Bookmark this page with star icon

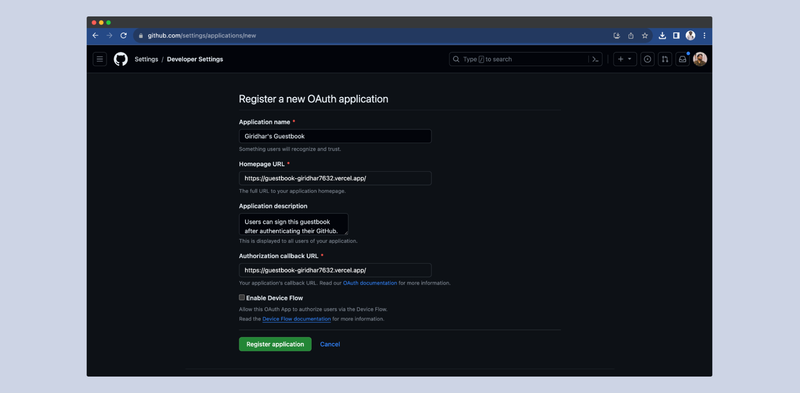point(645,36)
